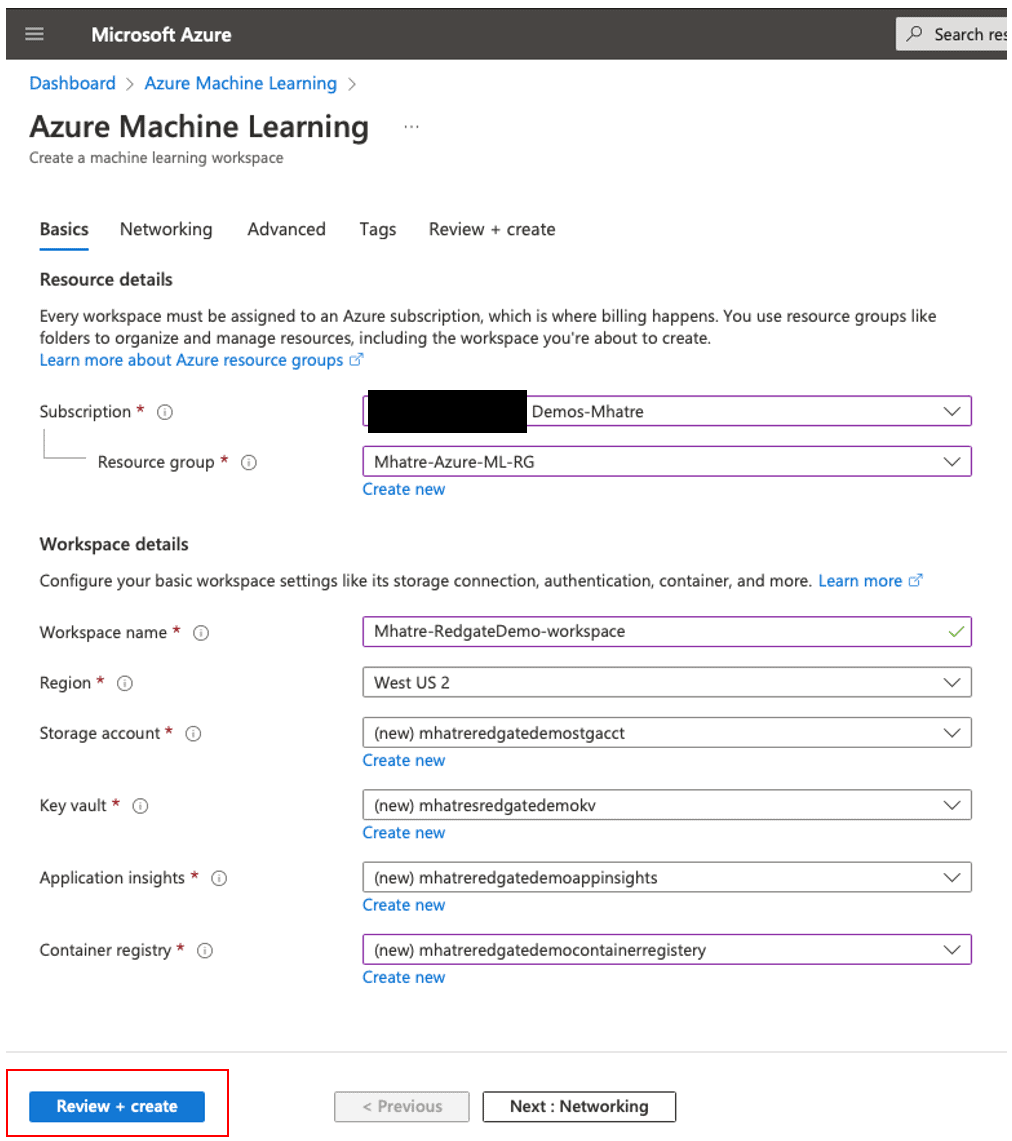Click external link icon after resource groups link
1012x1141 pixels.
point(356,359)
